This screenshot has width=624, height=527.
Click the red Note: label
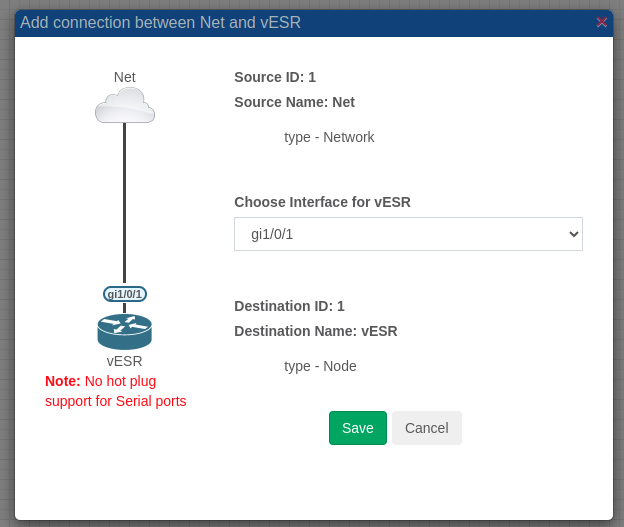(x=63, y=381)
